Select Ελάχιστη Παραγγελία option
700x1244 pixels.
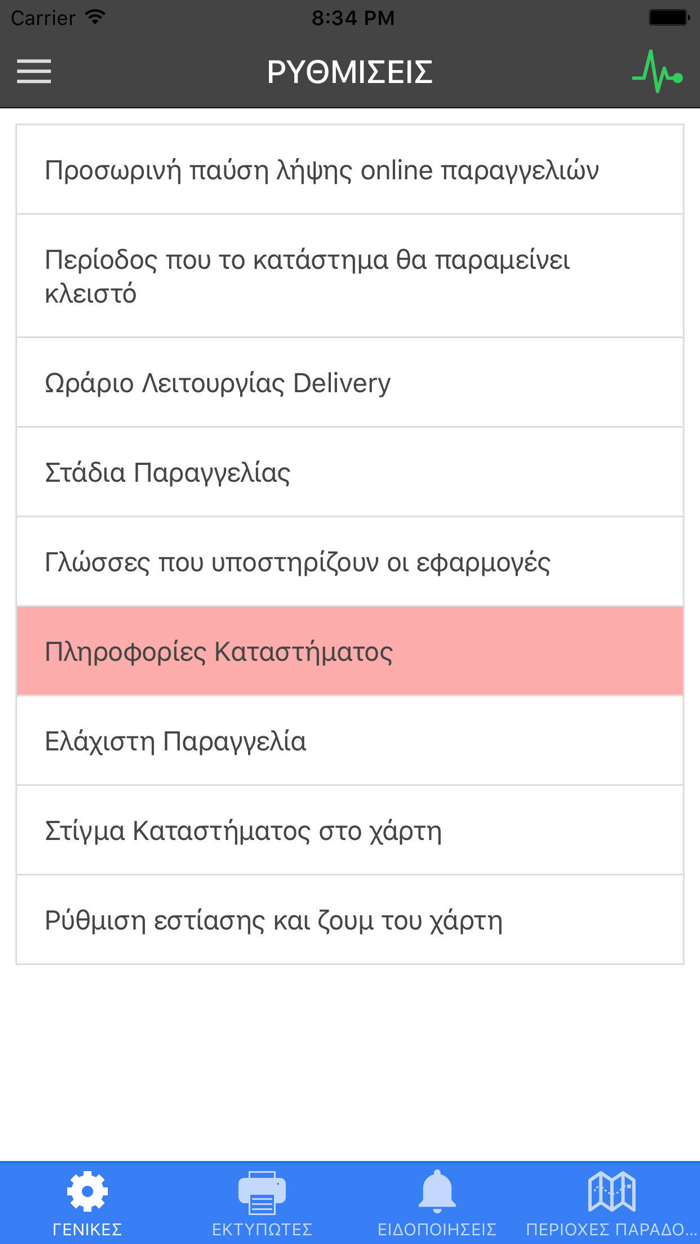350,741
